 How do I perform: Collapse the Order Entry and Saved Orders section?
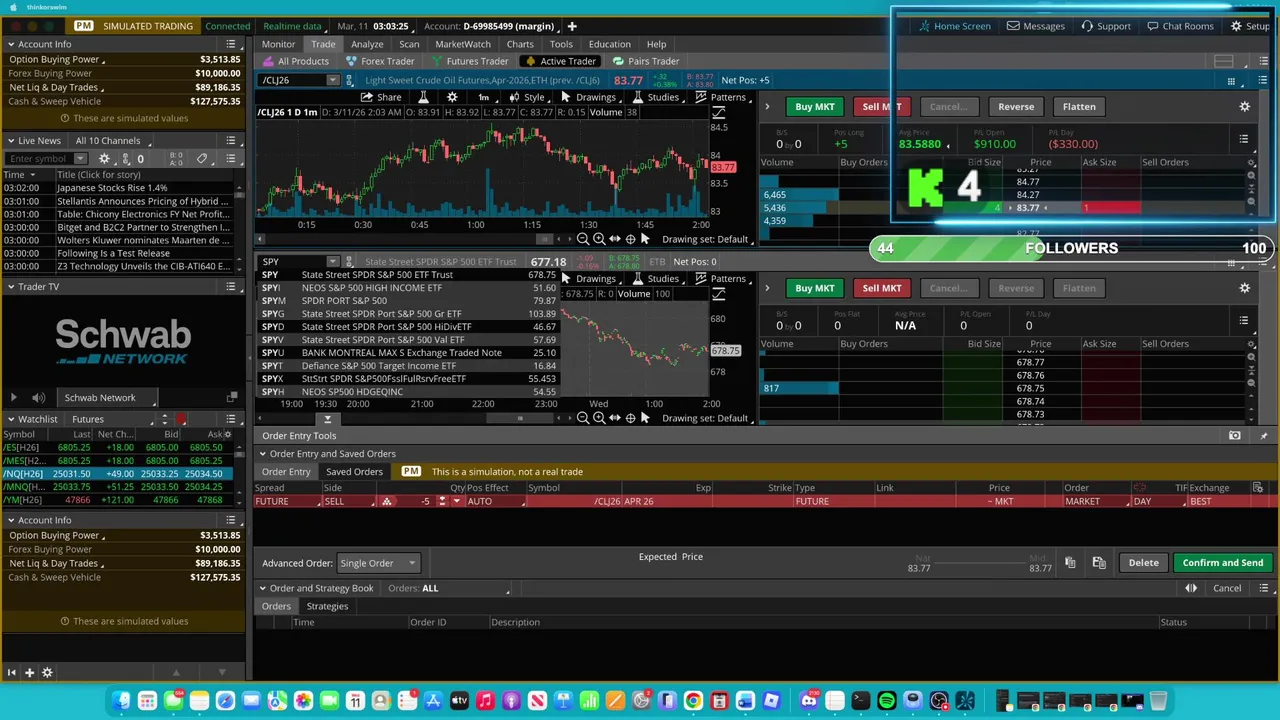pos(262,454)
